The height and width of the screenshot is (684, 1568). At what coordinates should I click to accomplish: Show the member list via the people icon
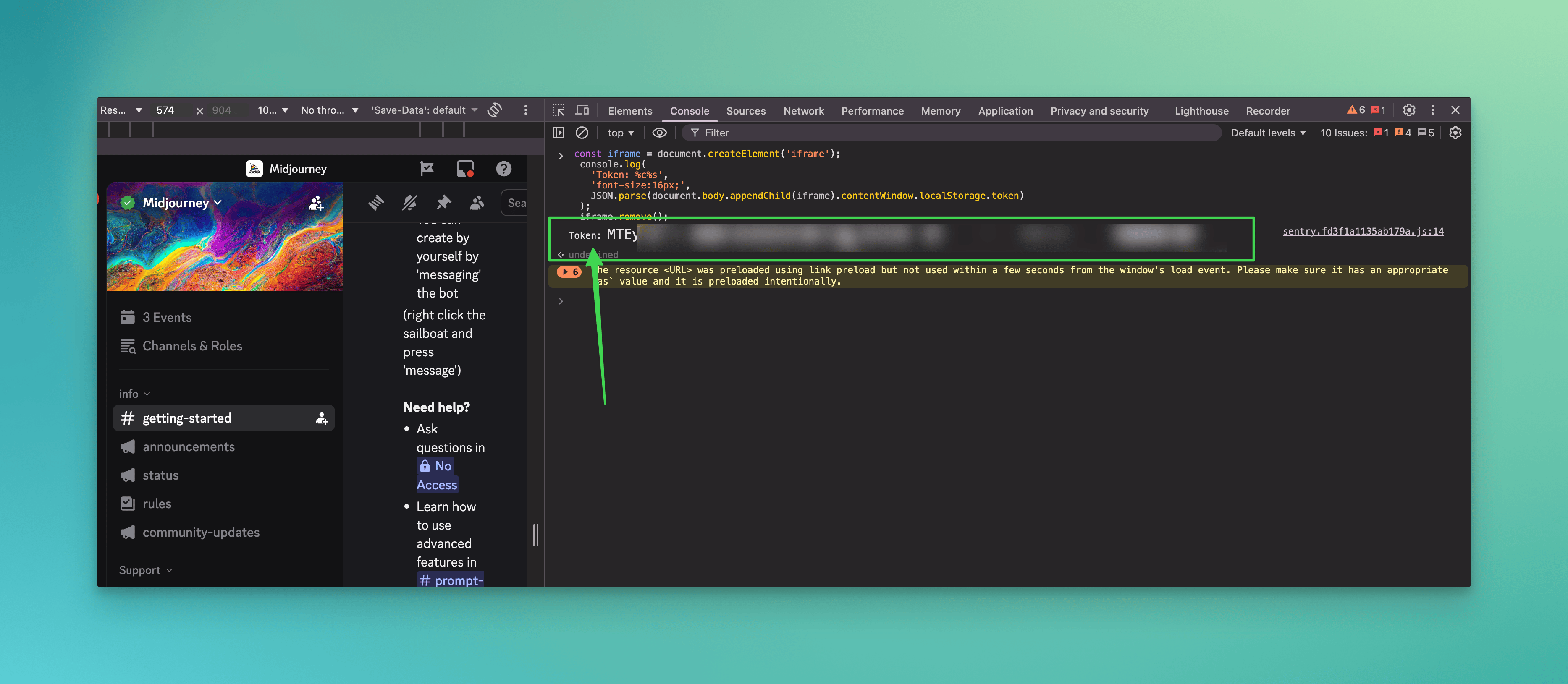[x=477, y=203]
